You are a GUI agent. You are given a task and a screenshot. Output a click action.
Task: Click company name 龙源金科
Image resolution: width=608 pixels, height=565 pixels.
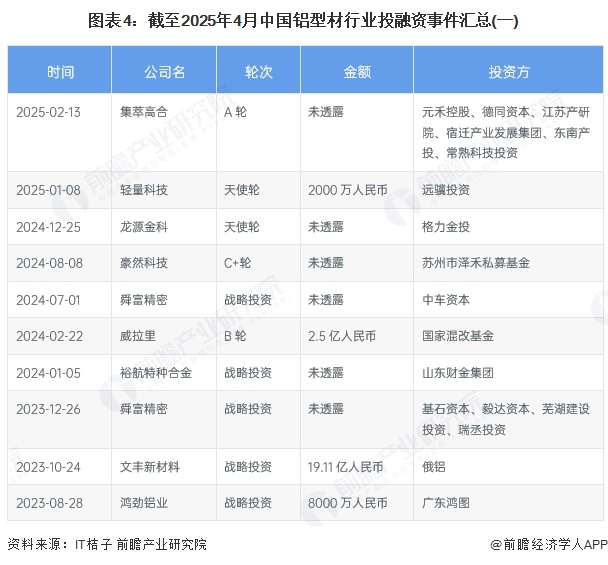pos(144,227)
